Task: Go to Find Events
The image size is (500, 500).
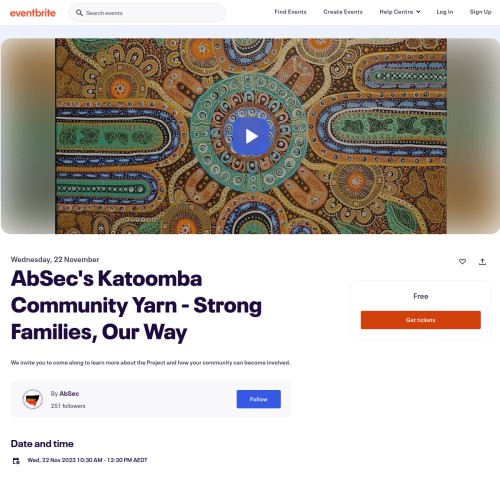Action: 290,12
